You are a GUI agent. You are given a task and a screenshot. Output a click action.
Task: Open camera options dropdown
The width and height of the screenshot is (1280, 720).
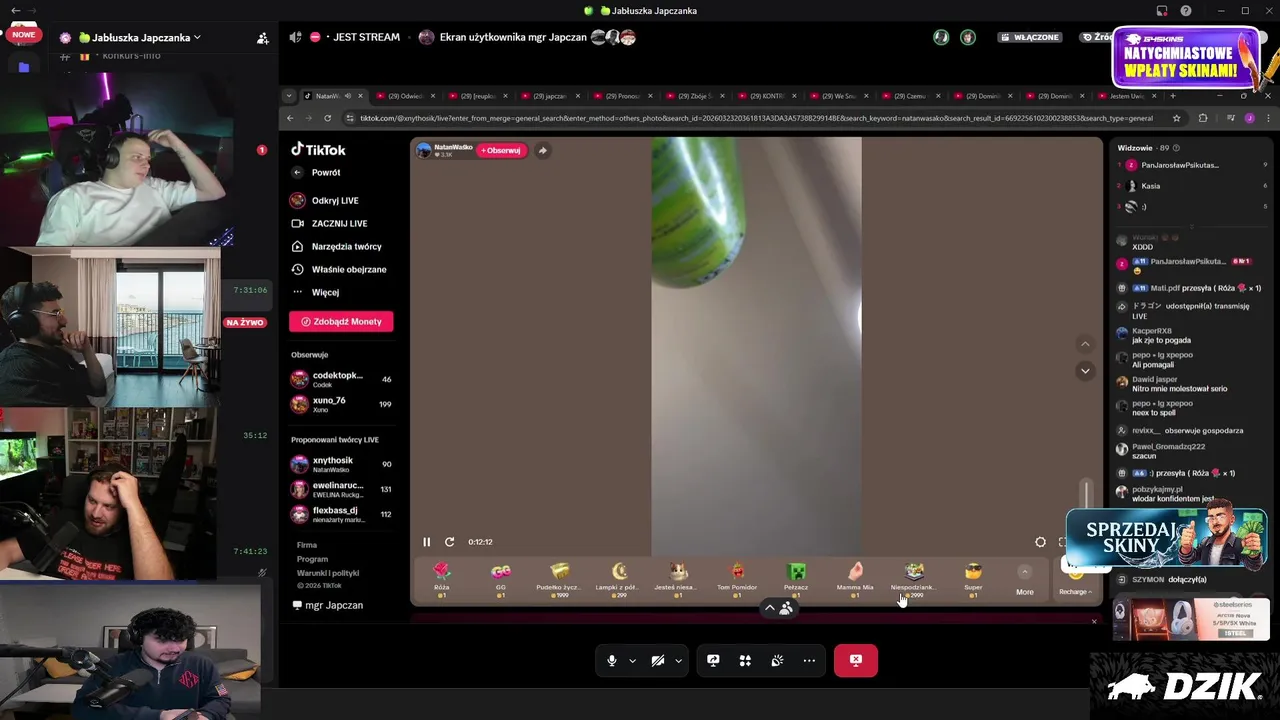pos(678,660)
